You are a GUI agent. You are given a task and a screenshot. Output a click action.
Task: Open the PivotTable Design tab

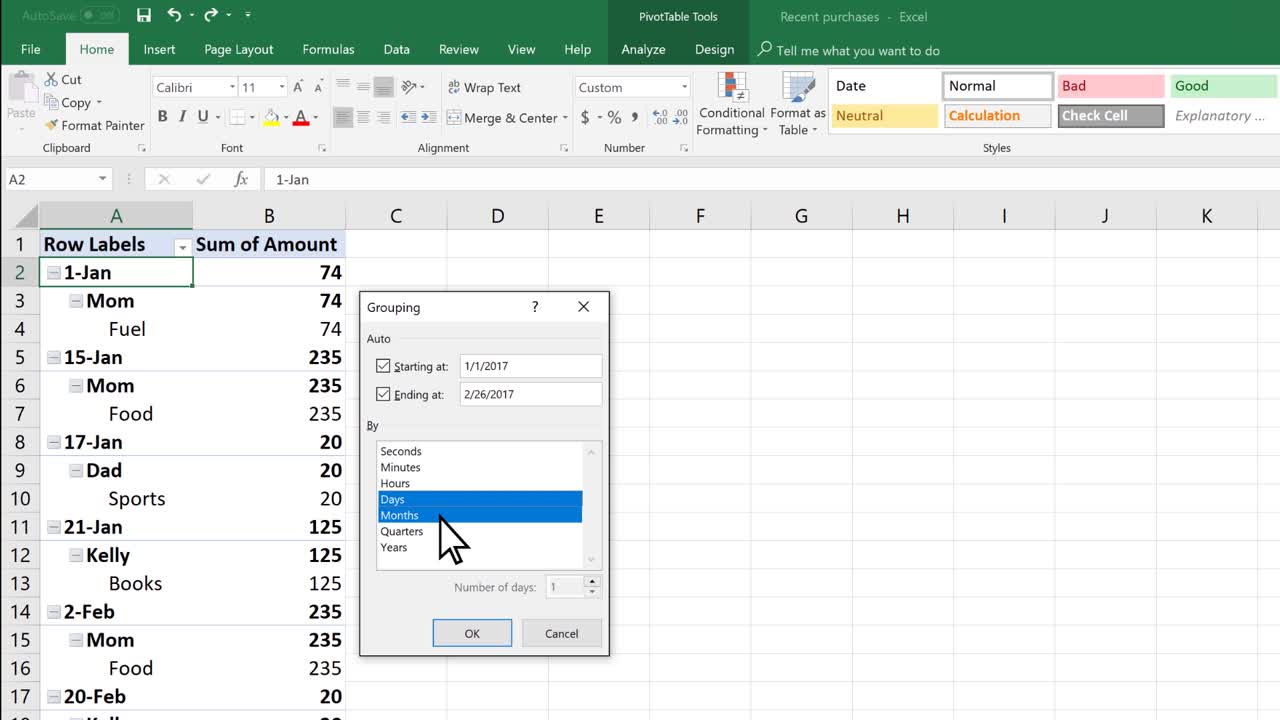714,49
